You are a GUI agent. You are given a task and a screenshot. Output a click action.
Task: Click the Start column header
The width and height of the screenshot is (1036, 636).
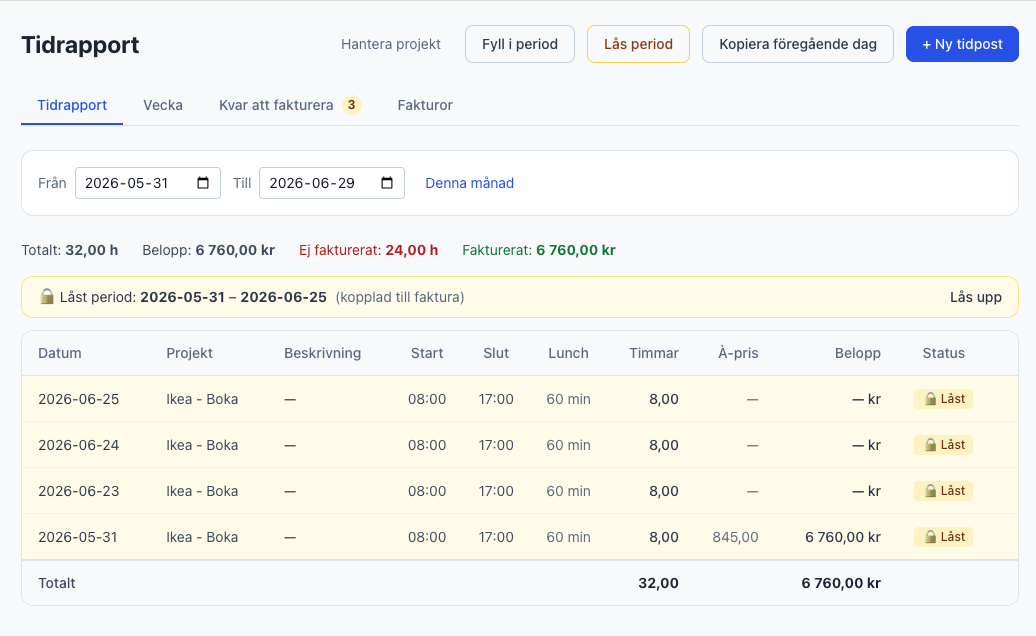427,353
